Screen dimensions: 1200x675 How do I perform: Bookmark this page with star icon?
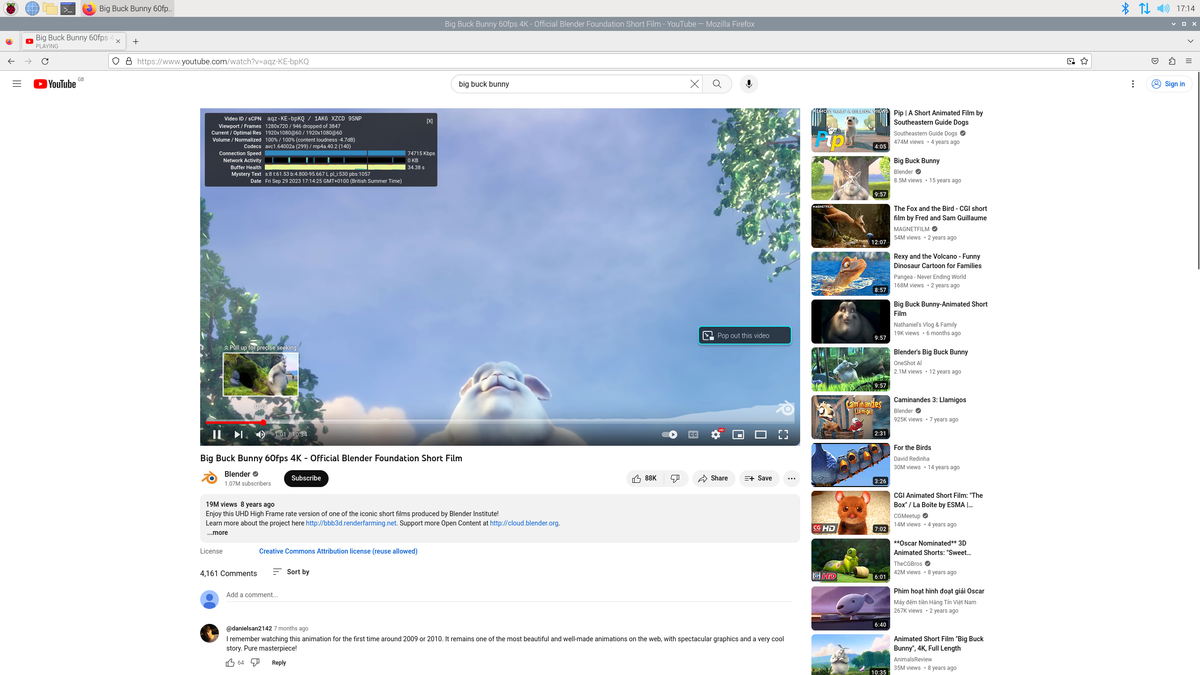1084,61
